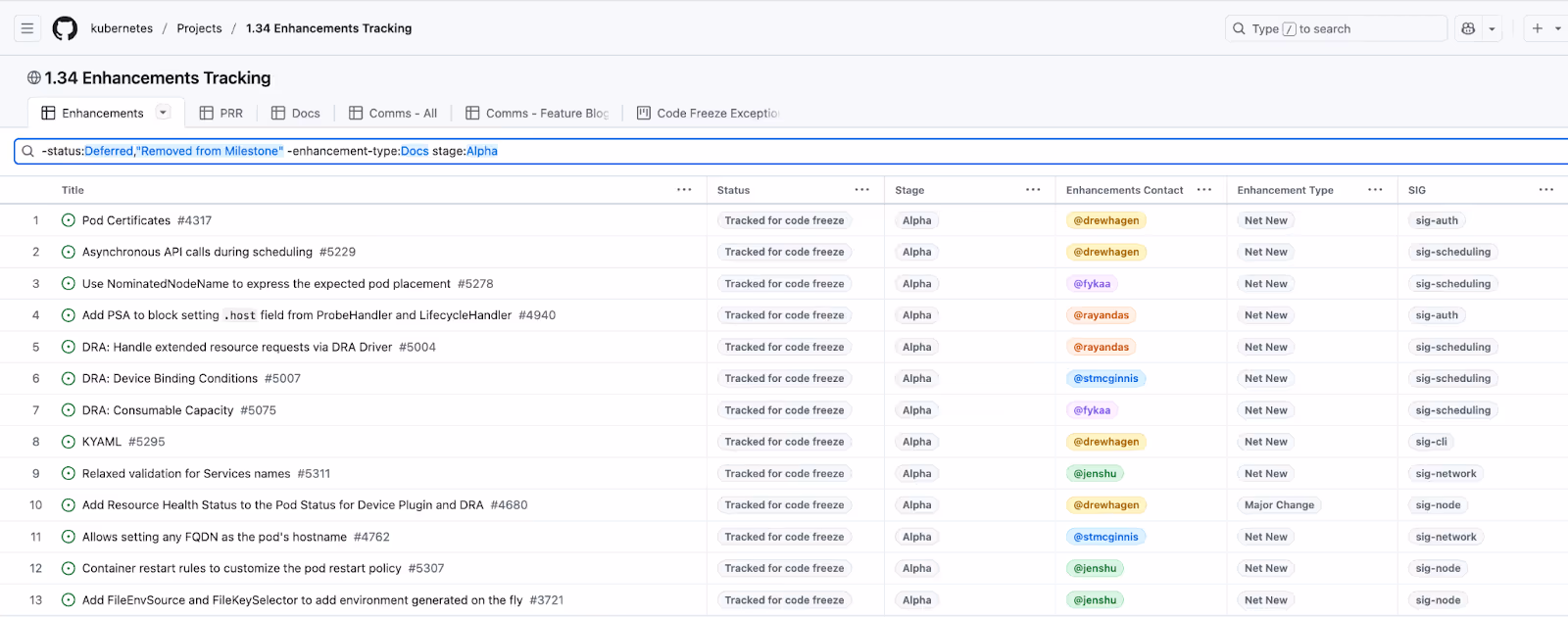Click the @stmcginnis contact in Device Binding row
Screen dimensions: 1568x617
pos(1105,378)
